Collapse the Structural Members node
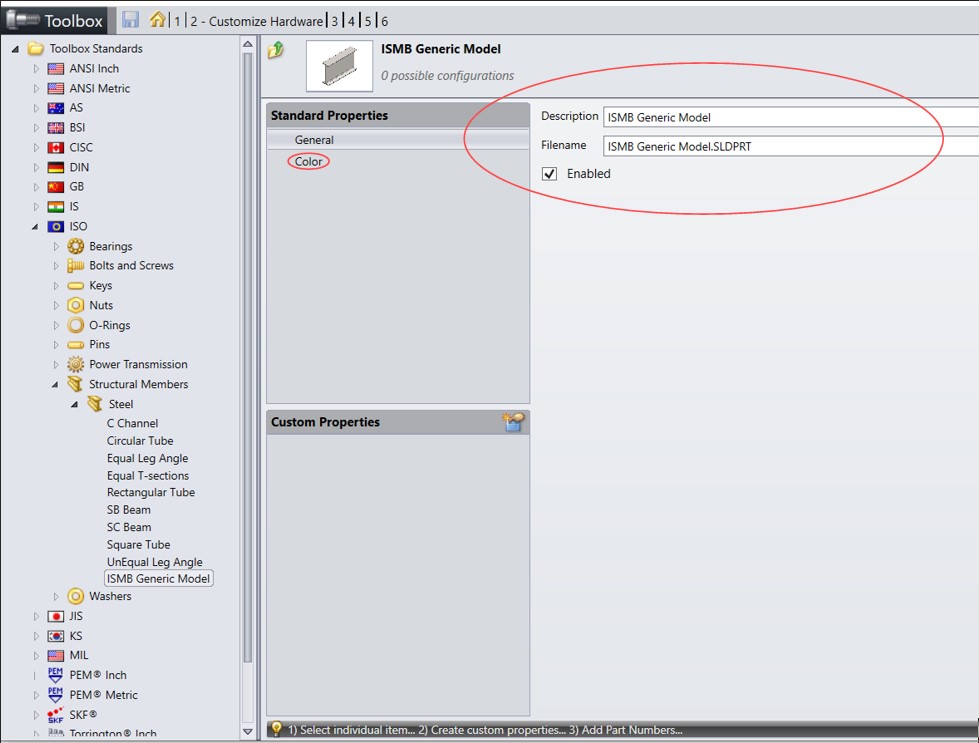This screenshot has width=979, height=743. coord(55,385)
